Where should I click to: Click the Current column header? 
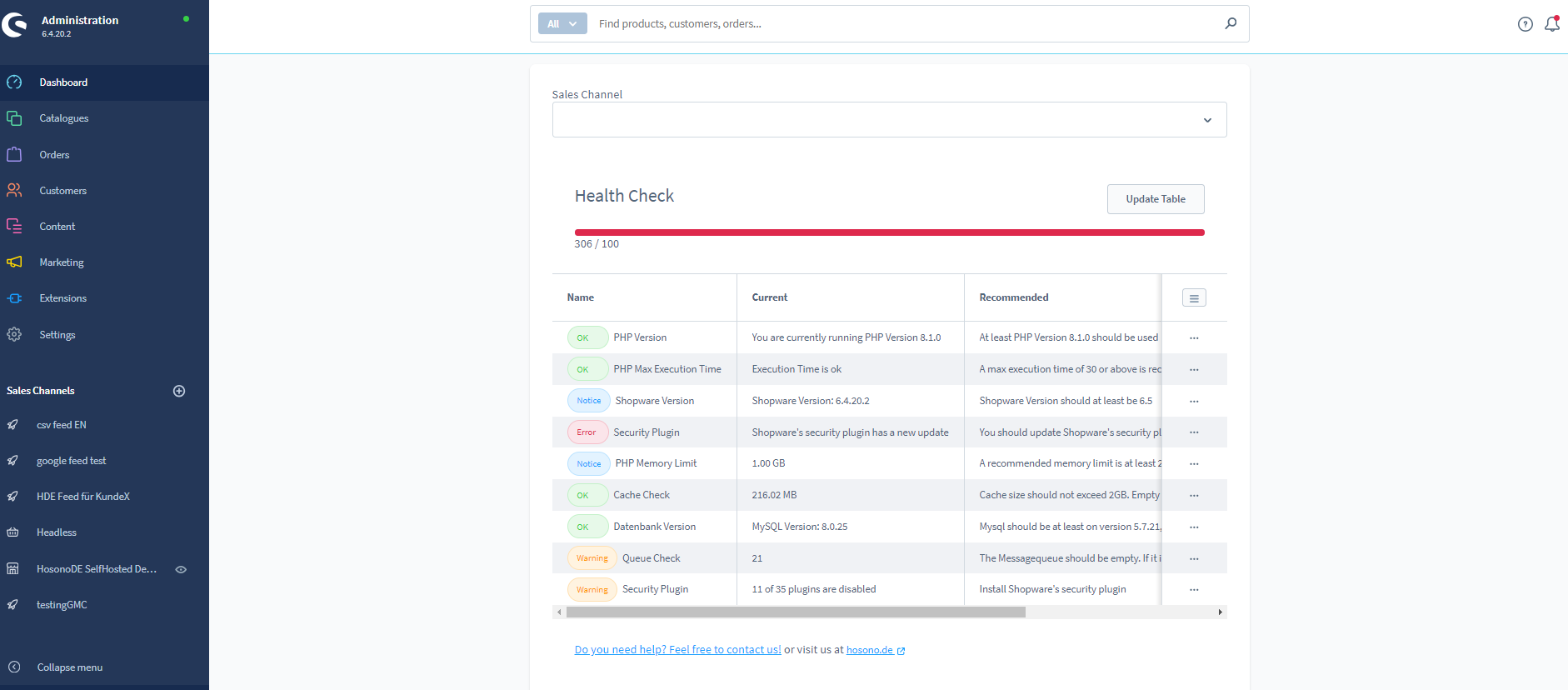[x=851, y=297]
